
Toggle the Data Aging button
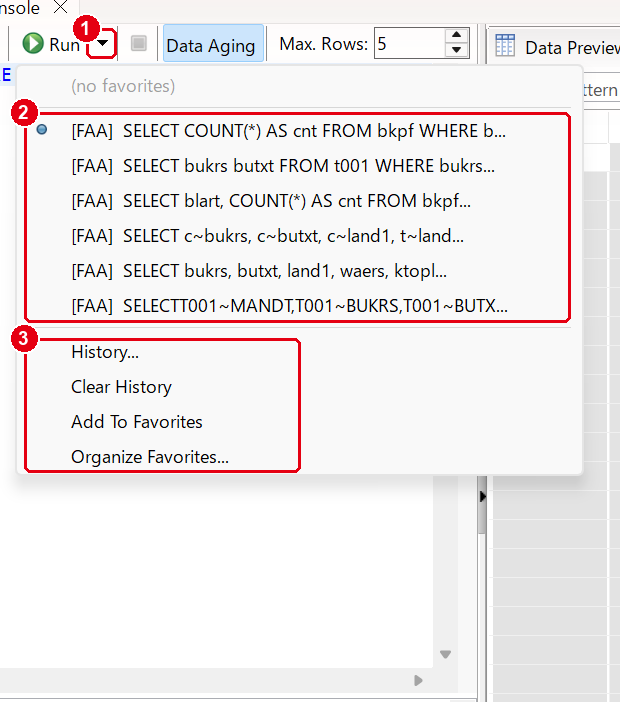point(213,43)
